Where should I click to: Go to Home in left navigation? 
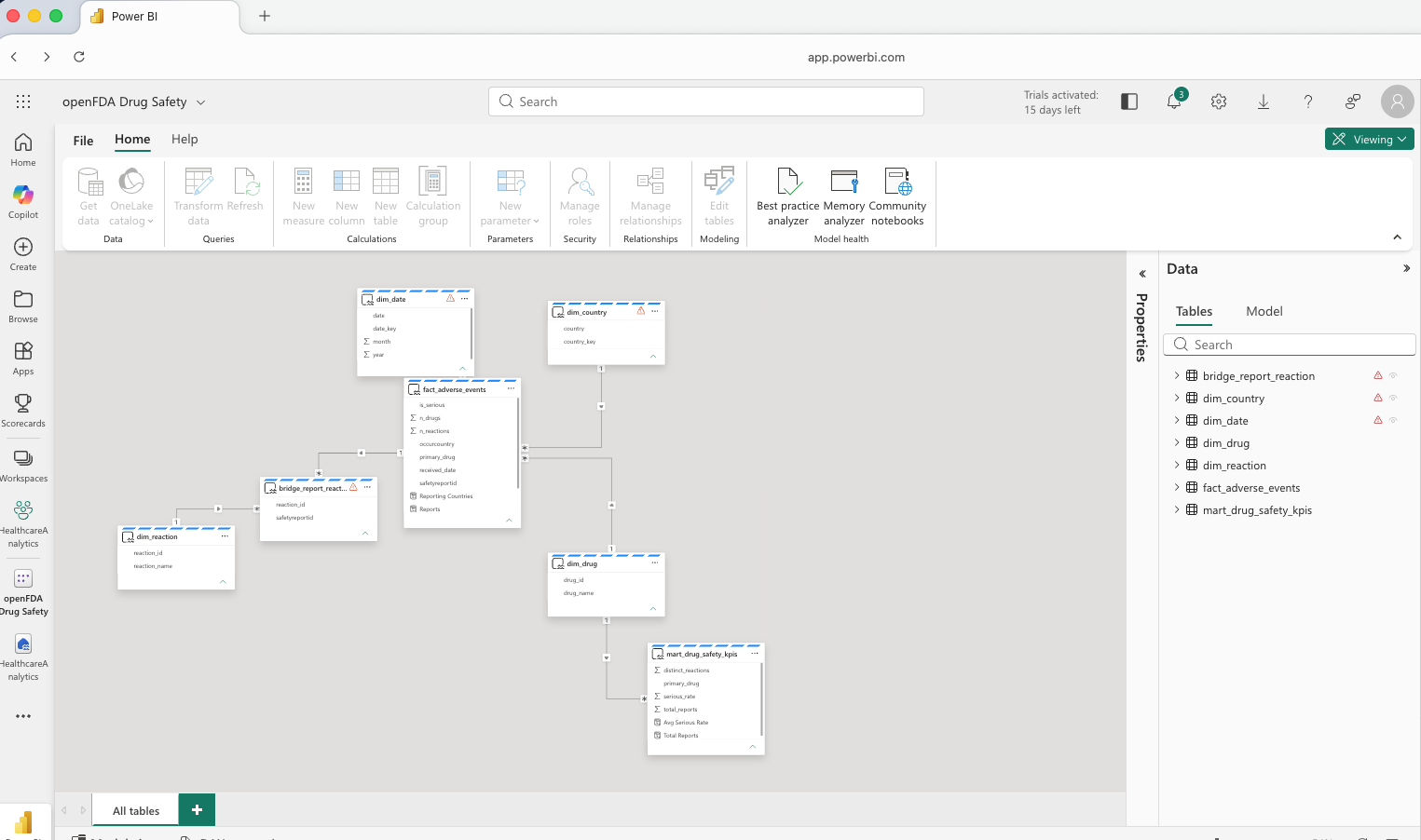click(23, 149)
